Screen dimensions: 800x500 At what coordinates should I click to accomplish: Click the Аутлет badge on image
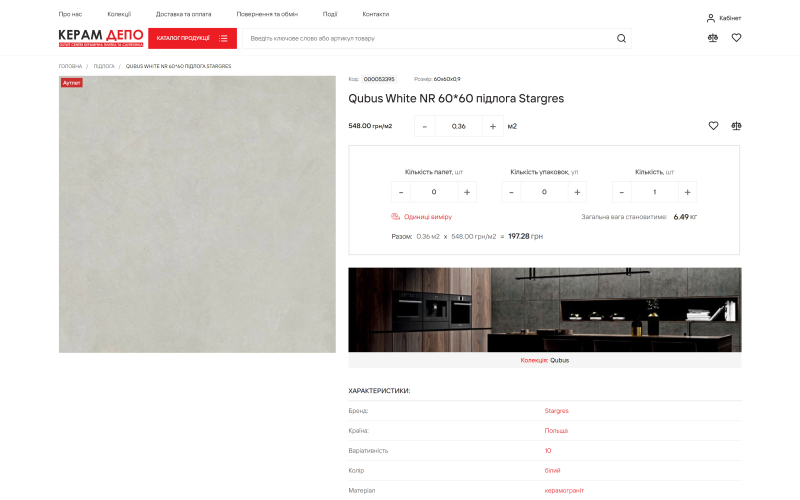point(71,83)
